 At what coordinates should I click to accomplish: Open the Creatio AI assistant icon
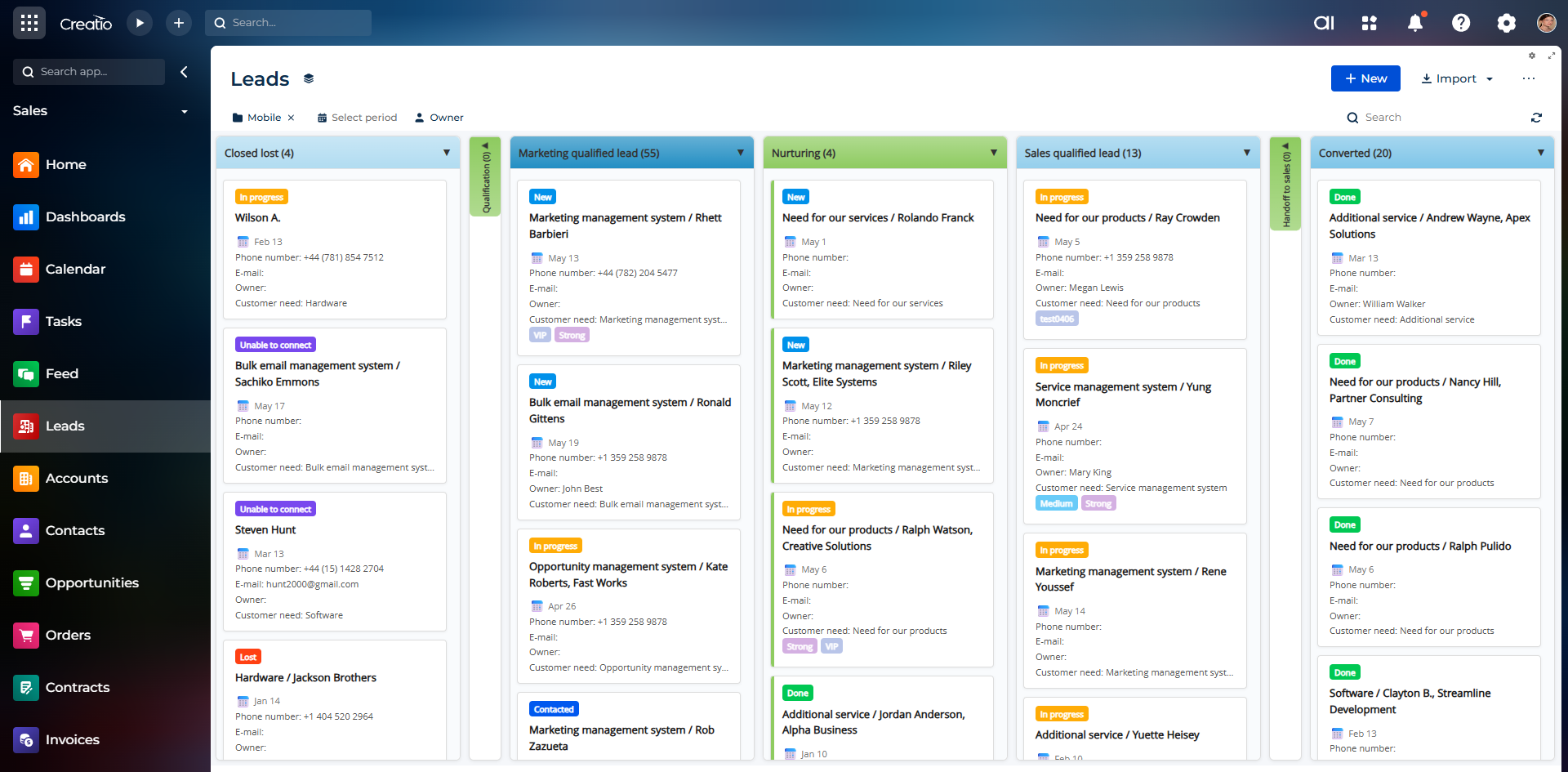click(x=1324, y=23)
